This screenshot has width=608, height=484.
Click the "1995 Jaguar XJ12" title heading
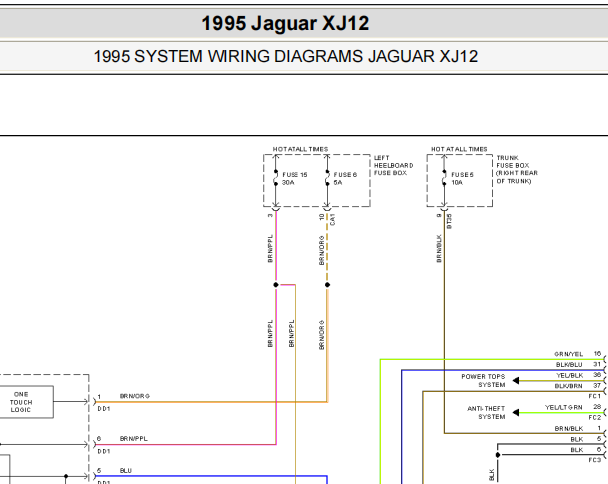[285, 23]
